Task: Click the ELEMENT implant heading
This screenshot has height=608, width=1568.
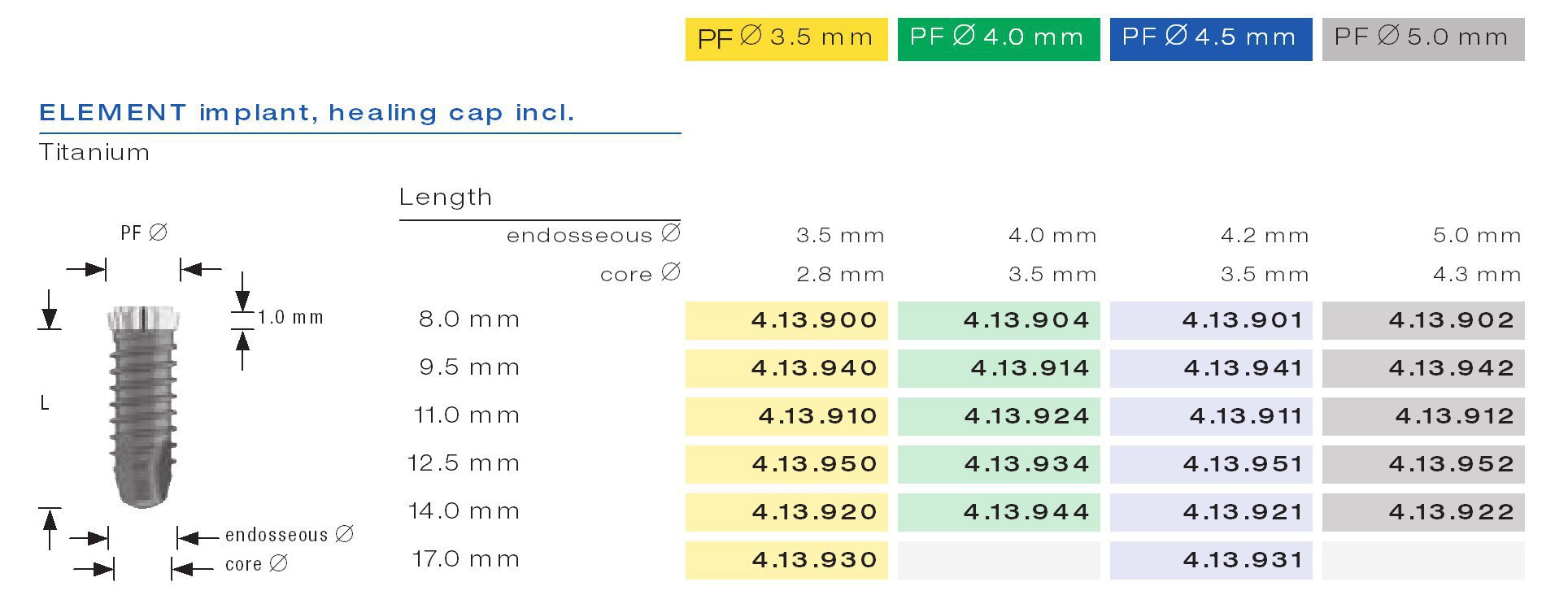Action: (x=307, y=113)
